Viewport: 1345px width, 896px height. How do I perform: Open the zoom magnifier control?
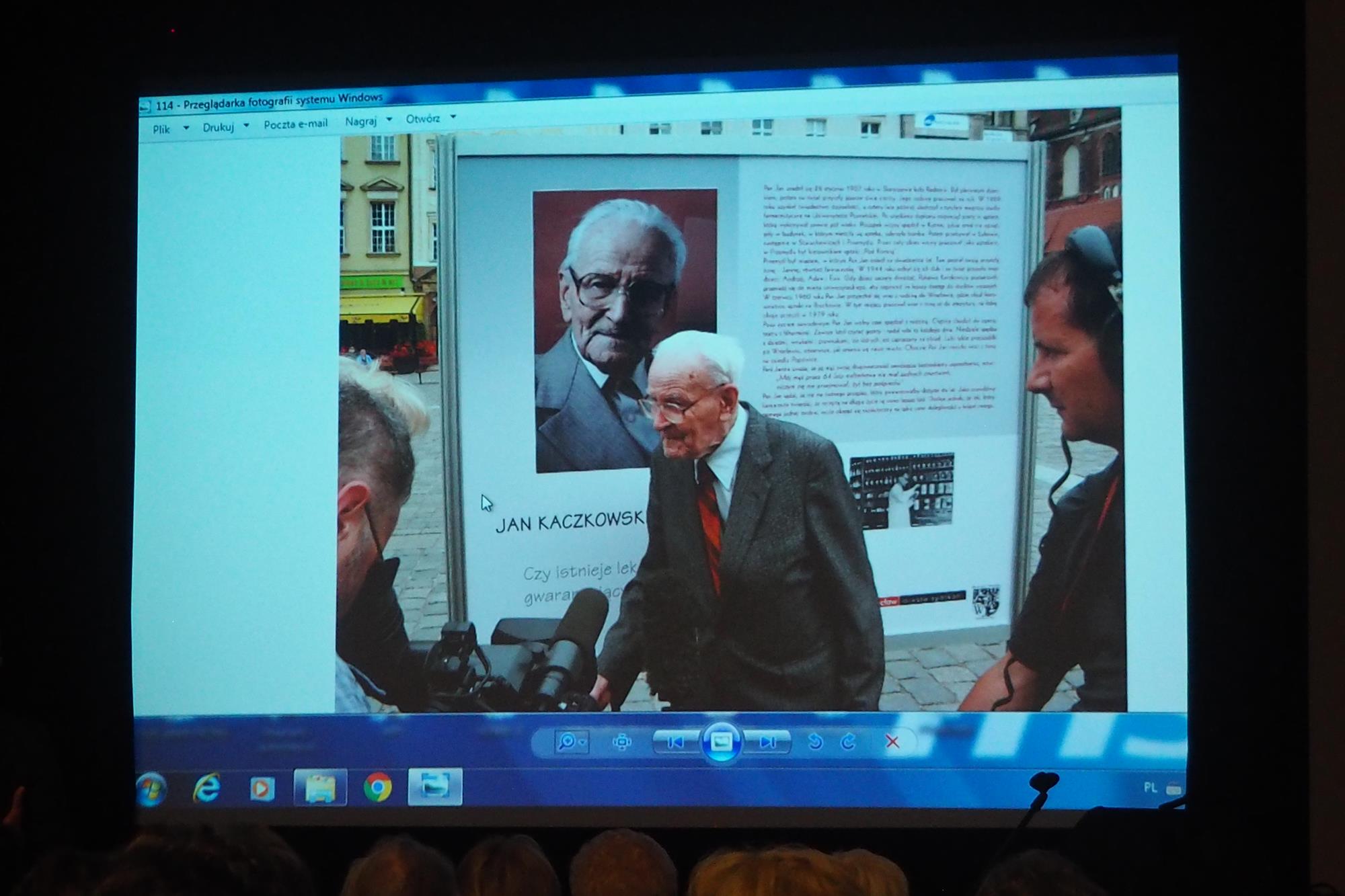click(x=572, y=741)
